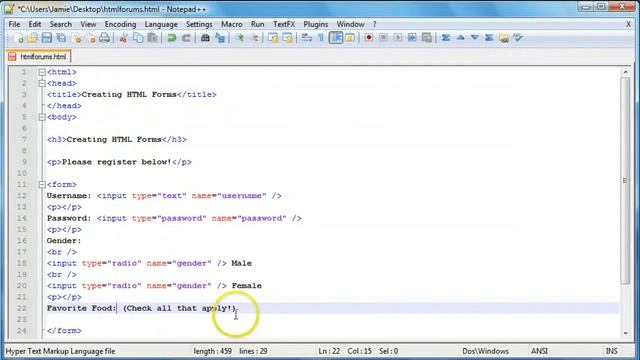Select the htmlforums.html document tab
This screenshot has width=640, height=360.
tap(39, 56)
